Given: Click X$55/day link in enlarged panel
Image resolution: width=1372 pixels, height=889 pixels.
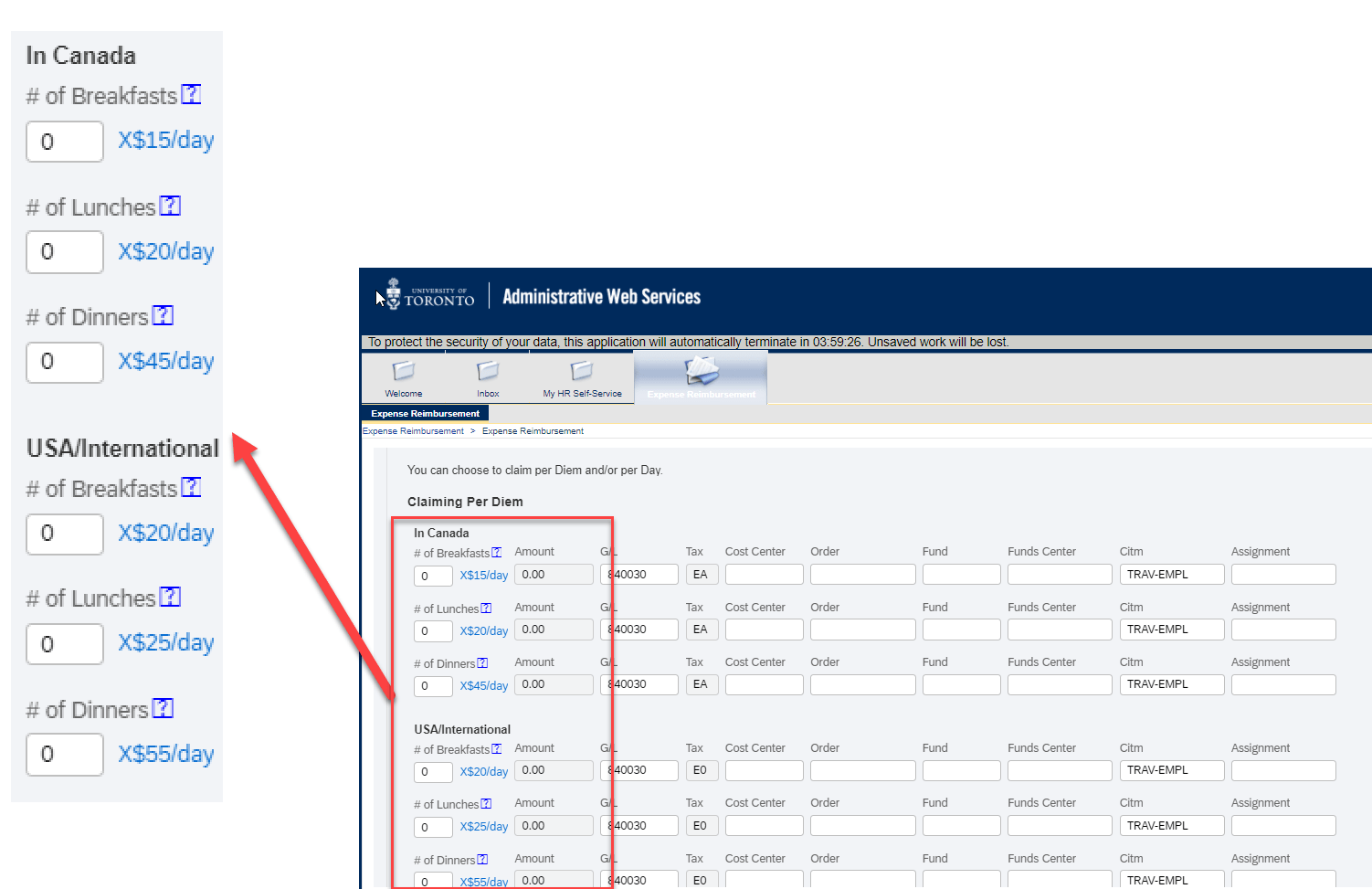Looking at the screenshot, I should click(166, 754).
